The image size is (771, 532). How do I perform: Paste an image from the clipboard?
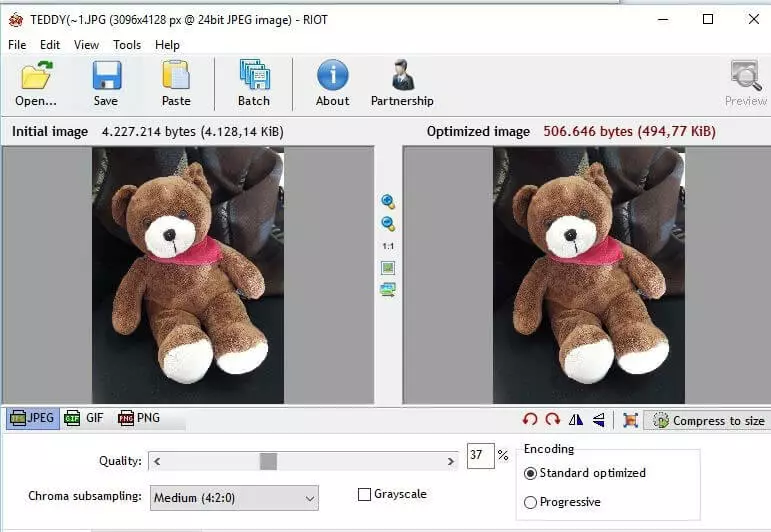[x=176, y=84]
